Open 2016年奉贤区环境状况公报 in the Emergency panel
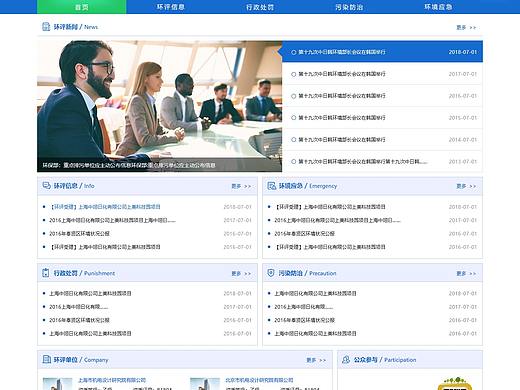This screenshot has width=520, height=390. click(304, 233)
